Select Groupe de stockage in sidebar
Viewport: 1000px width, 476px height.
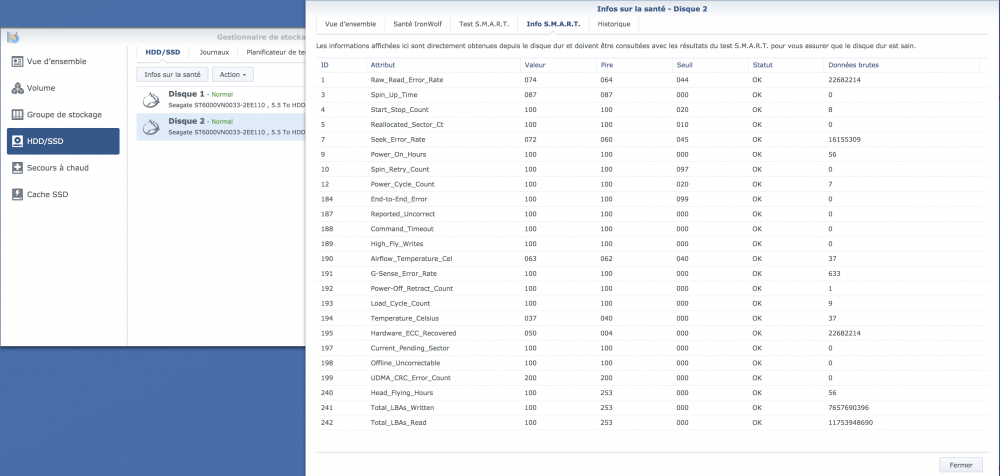63,114
